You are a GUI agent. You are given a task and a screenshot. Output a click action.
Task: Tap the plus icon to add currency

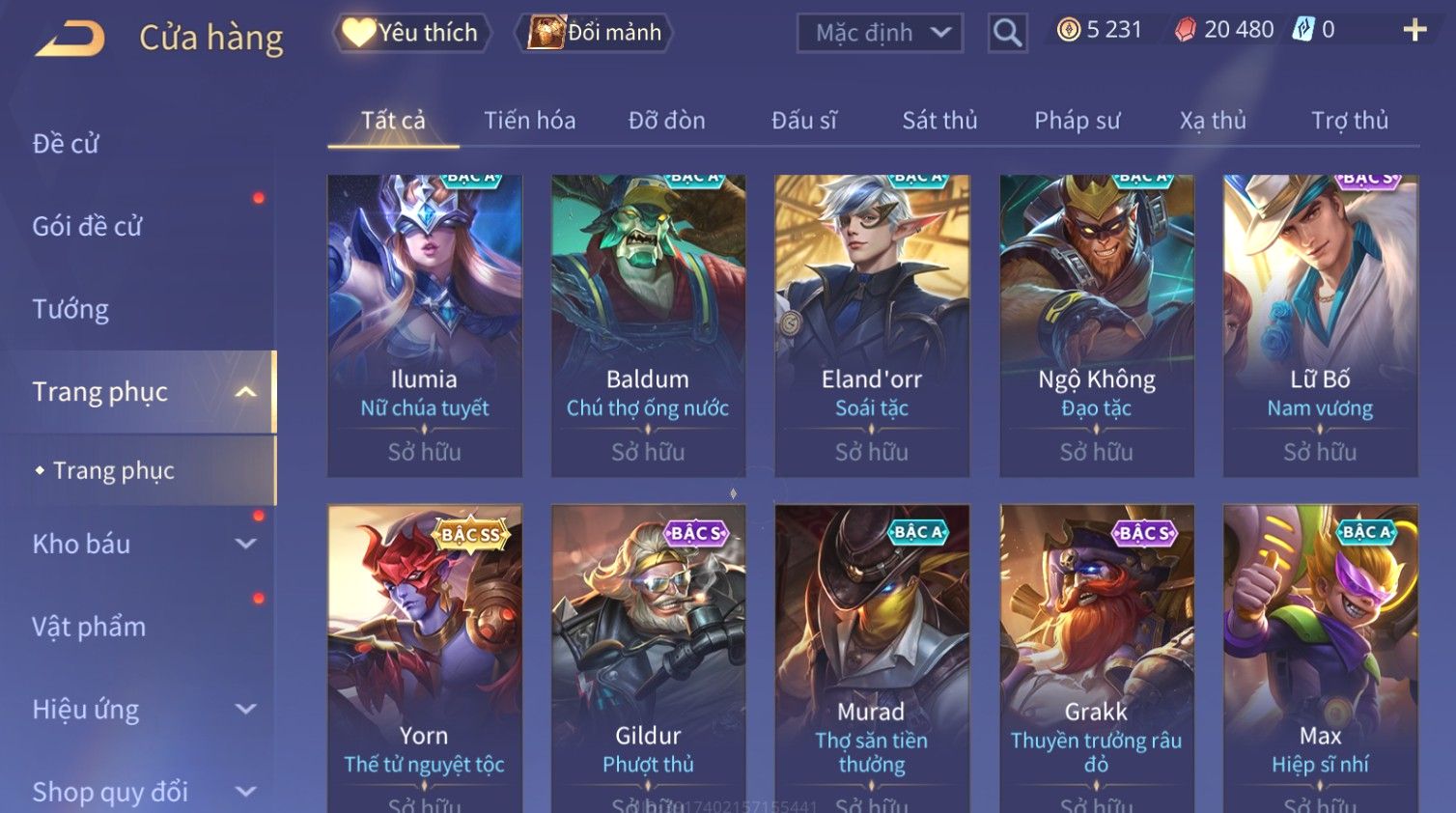pos(1414,30)
